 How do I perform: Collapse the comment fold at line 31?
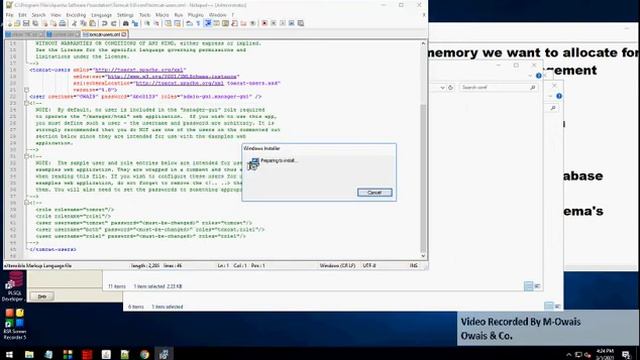[27, 156]
